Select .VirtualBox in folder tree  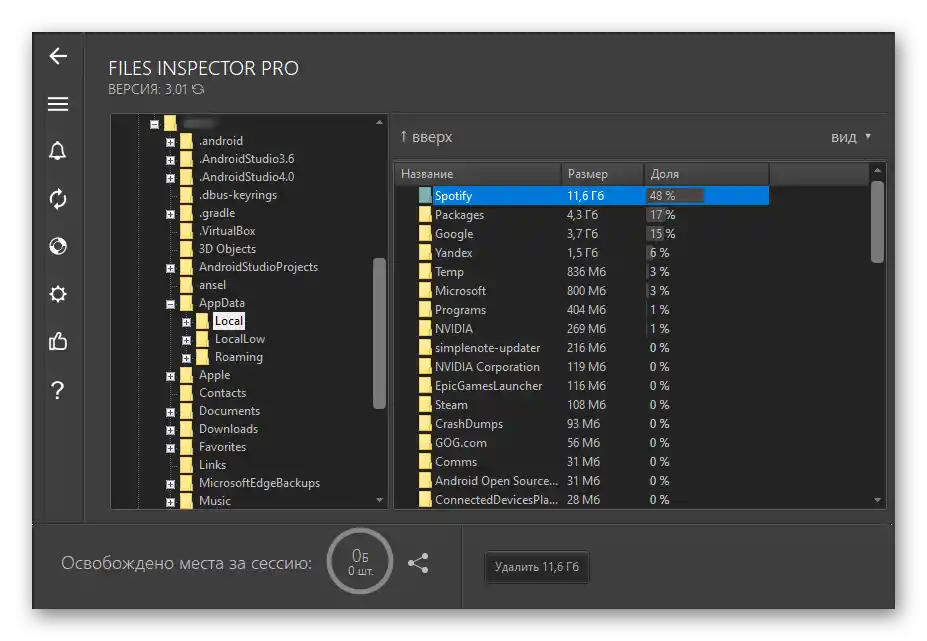[x=227, y=231]
